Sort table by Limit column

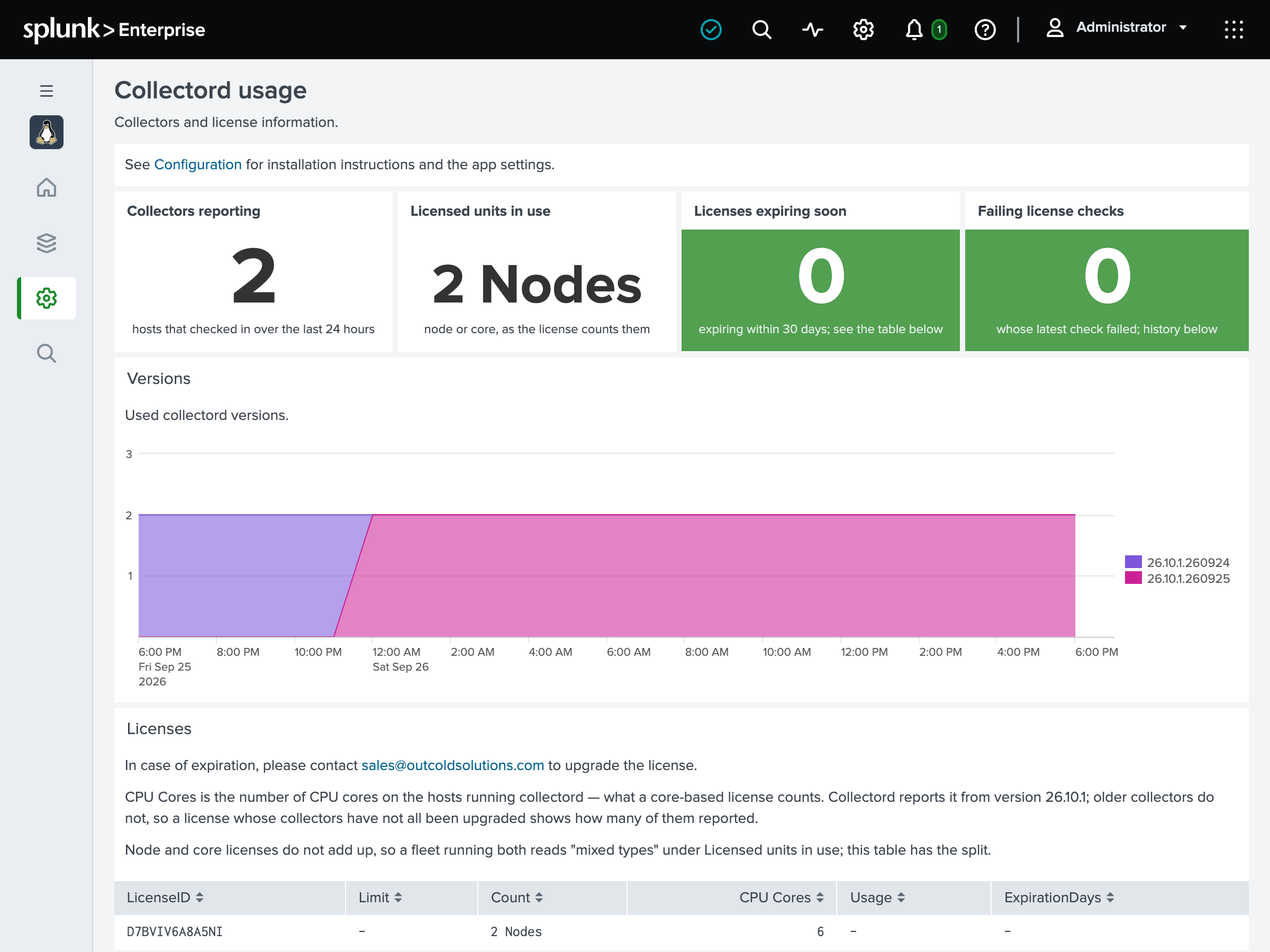tap(380, 897)
